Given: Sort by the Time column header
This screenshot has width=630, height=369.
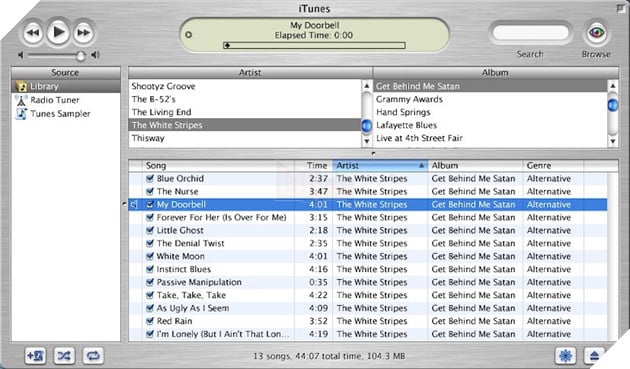Looking at the screenshot, I should [x=313, y=166].
